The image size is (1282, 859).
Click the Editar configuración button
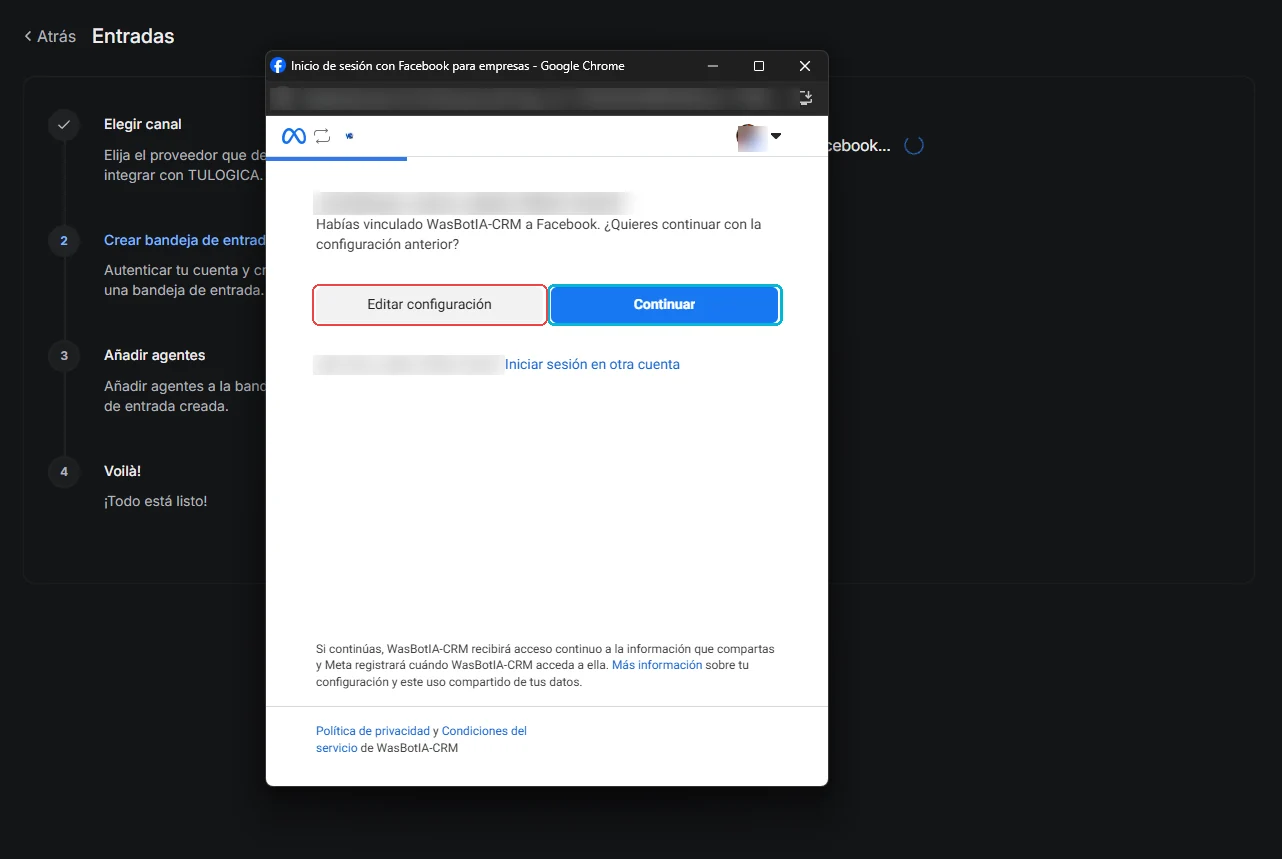[430, 305]
